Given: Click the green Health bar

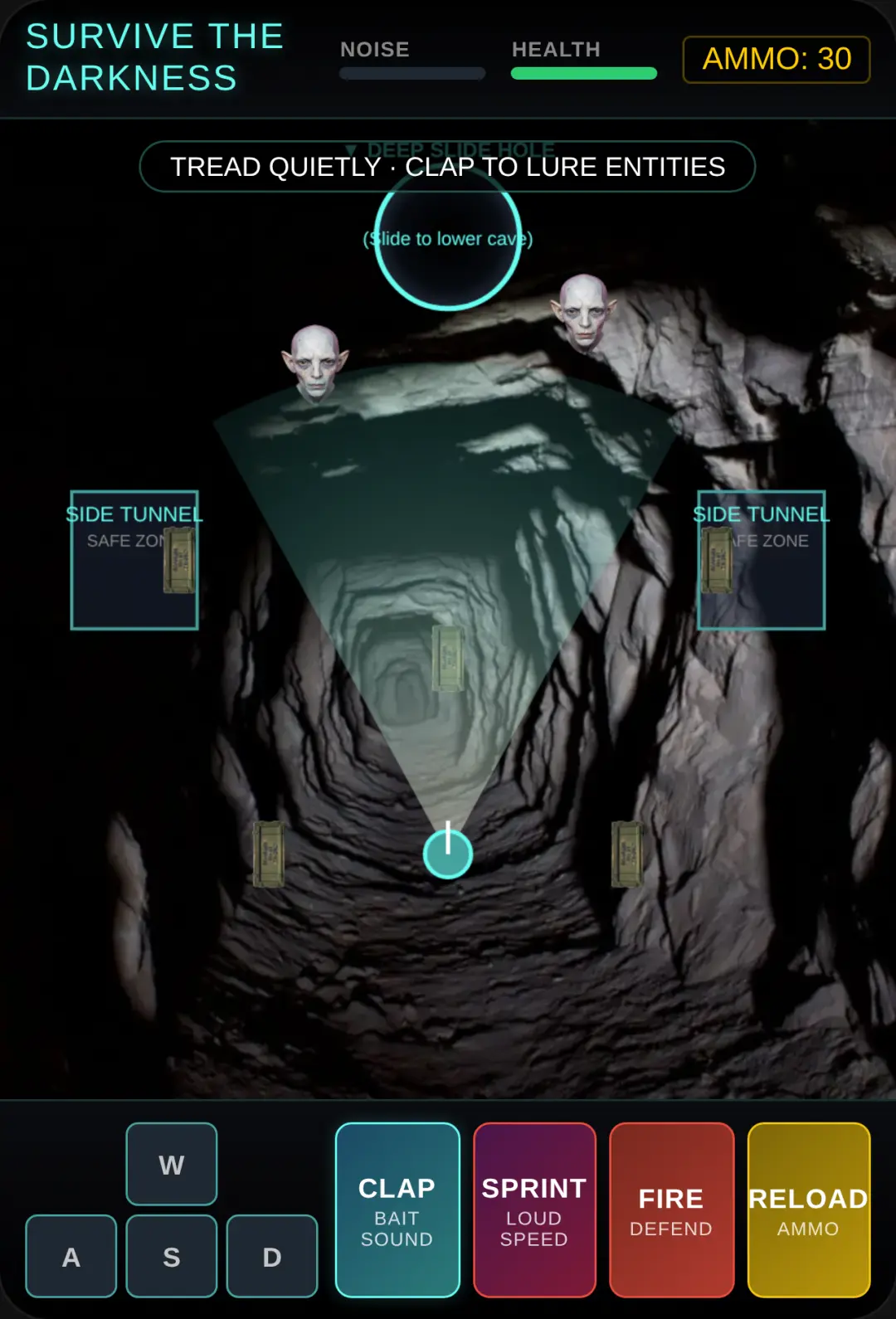Looking at the screenshot, I should click(x=584, y=73).
